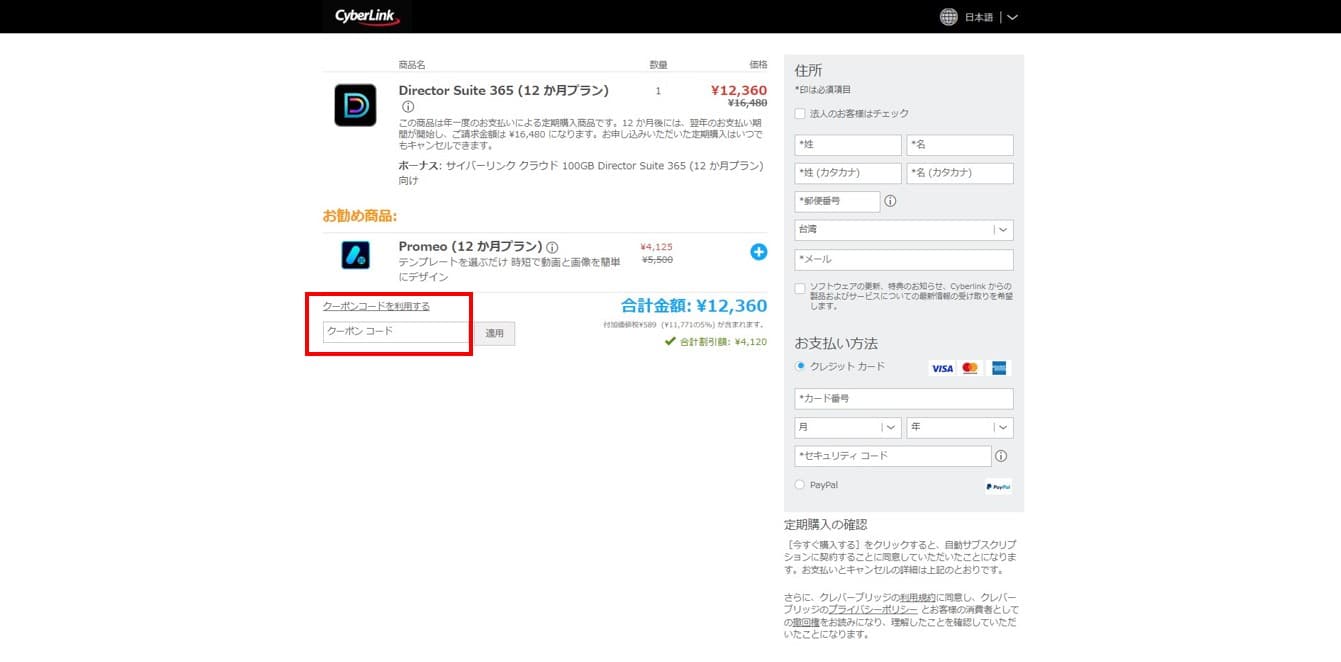The width and height of the screenshot is (1341, 662).
Task: Check the 法人のお客様はチェック checkbox
Action: (x=800, y=114)
